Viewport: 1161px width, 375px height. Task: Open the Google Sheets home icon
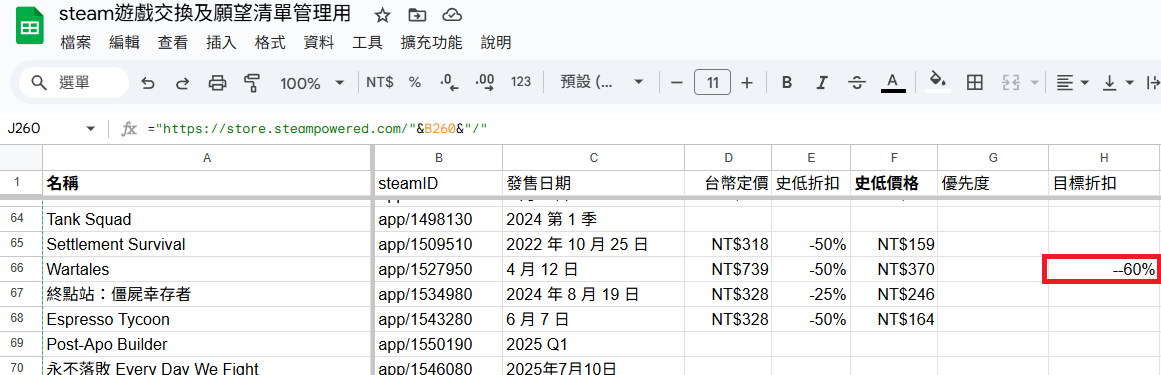click(x=29, y=27)
